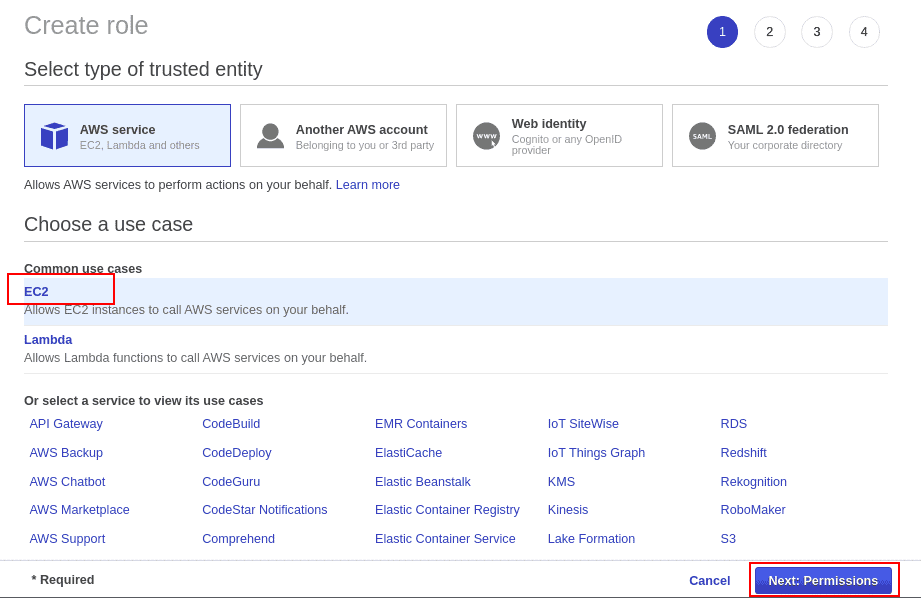Choose Redshift service
Viewport: 921px width, 598px height.
point(744,452)
